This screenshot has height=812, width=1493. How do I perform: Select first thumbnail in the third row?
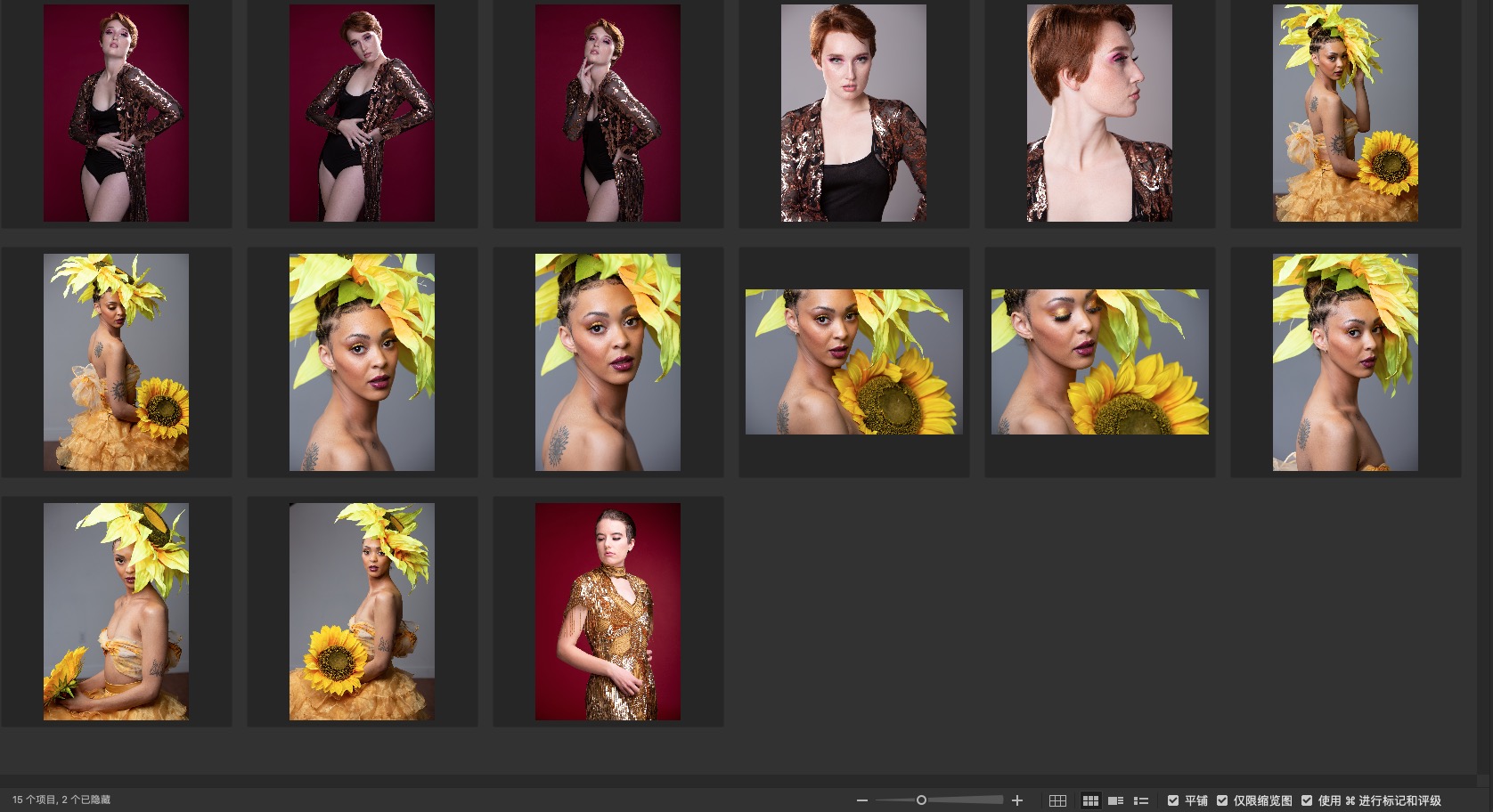click(116, 612)
